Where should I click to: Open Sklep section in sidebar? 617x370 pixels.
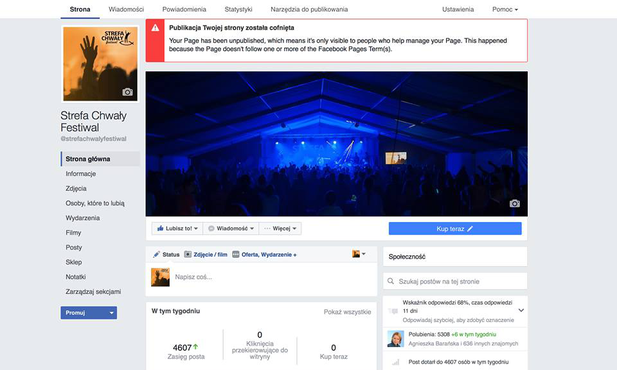coord(74,262)
